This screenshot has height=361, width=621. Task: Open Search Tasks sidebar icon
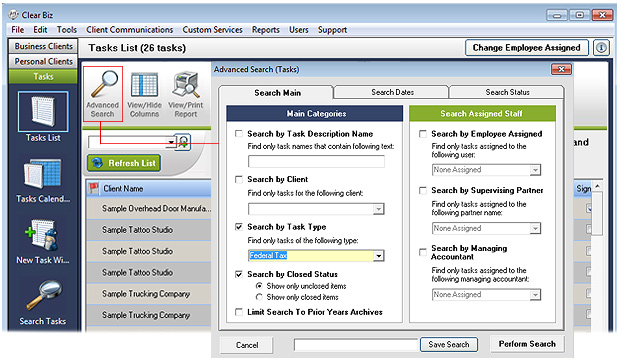coord(43,303)
